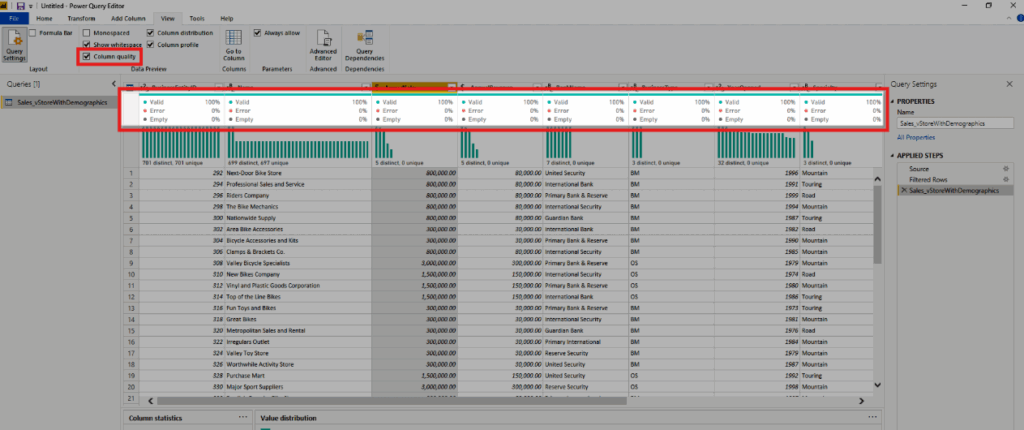
Task: Collapse the APPLIED STEPS section
Action: click(892, 156)
